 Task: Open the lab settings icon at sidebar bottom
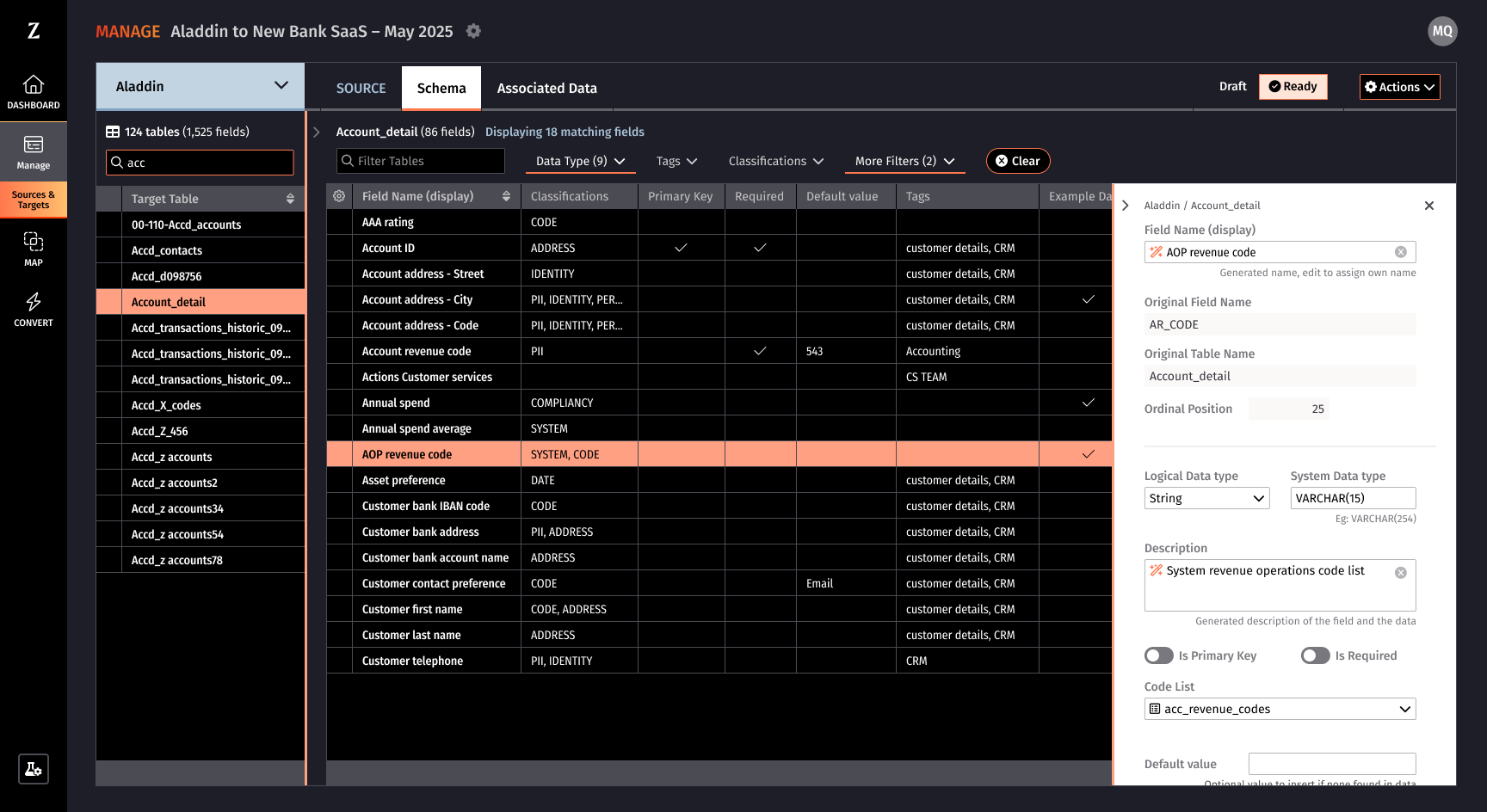tap(34, 769)
